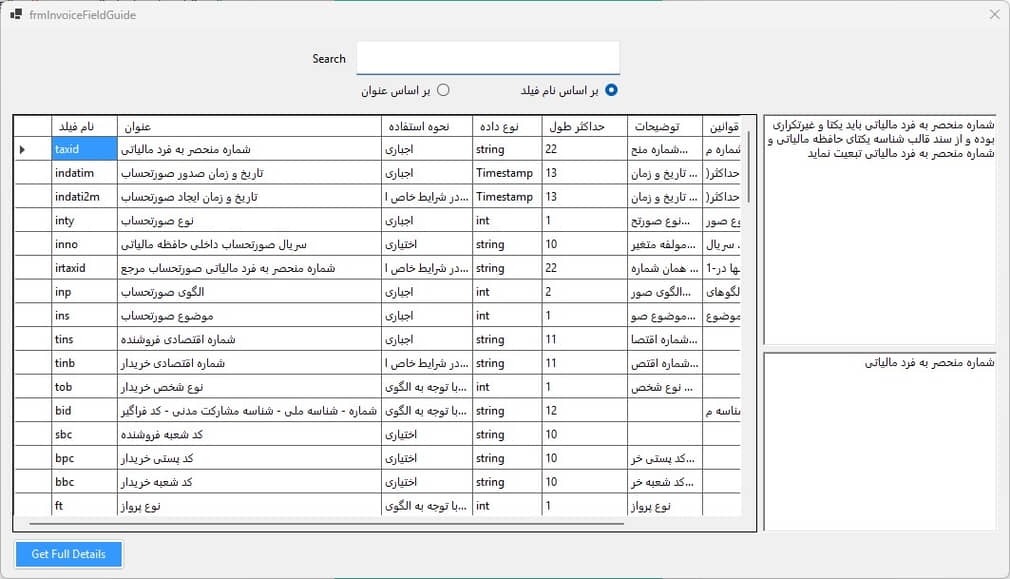This screenshot has width=1010, height=579.
Task: Select the "بر اساس عنوان" radio button
Action: [x=443, y=90]
